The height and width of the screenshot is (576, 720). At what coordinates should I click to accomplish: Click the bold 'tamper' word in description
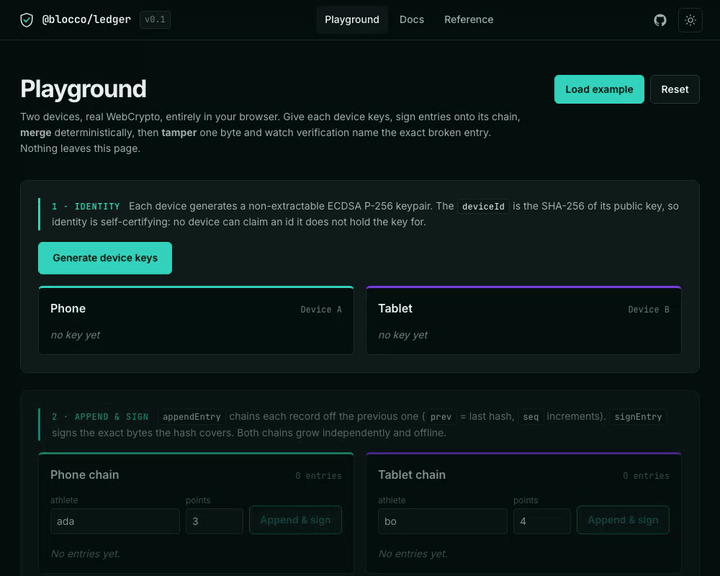pyautogui.click(x=179, y=133)
